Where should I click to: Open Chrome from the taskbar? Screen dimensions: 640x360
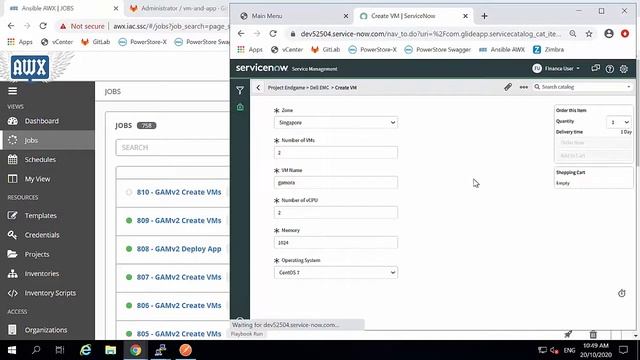(x=136, y=350)
